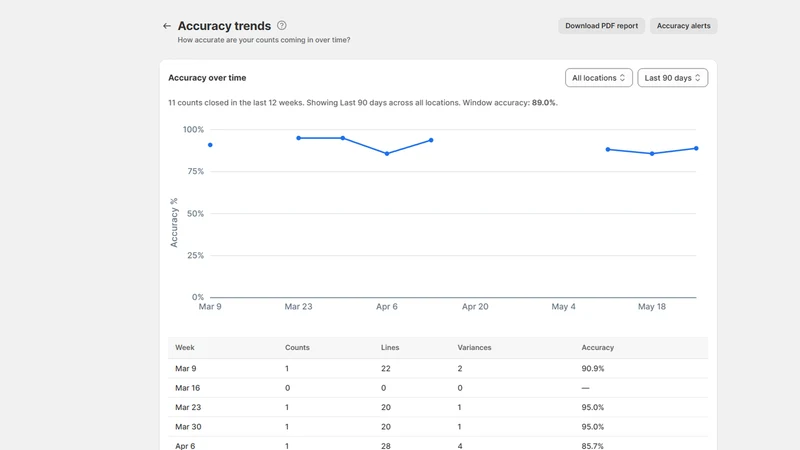Click the Accuracy column header

click(597, 347)
